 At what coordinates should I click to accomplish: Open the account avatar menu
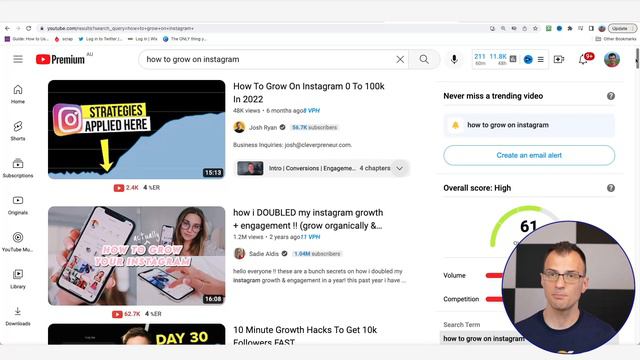coord(611,60)
